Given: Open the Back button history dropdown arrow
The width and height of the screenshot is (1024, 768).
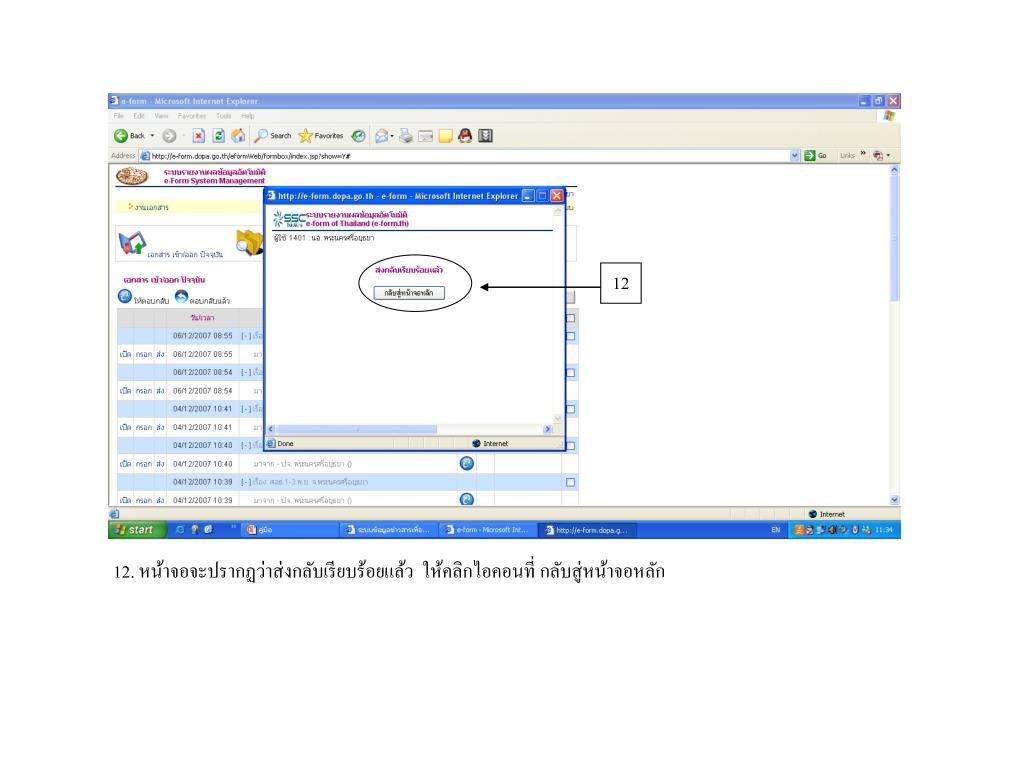Looking at the screenshot, I should (152, 136).
